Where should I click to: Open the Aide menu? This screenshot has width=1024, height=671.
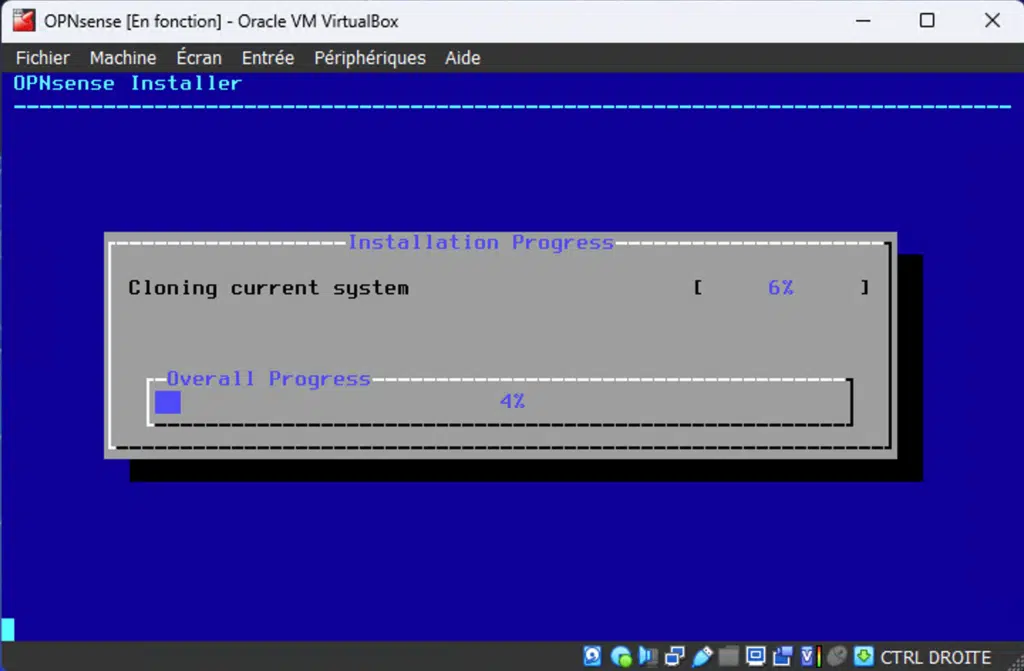point(462,58)
